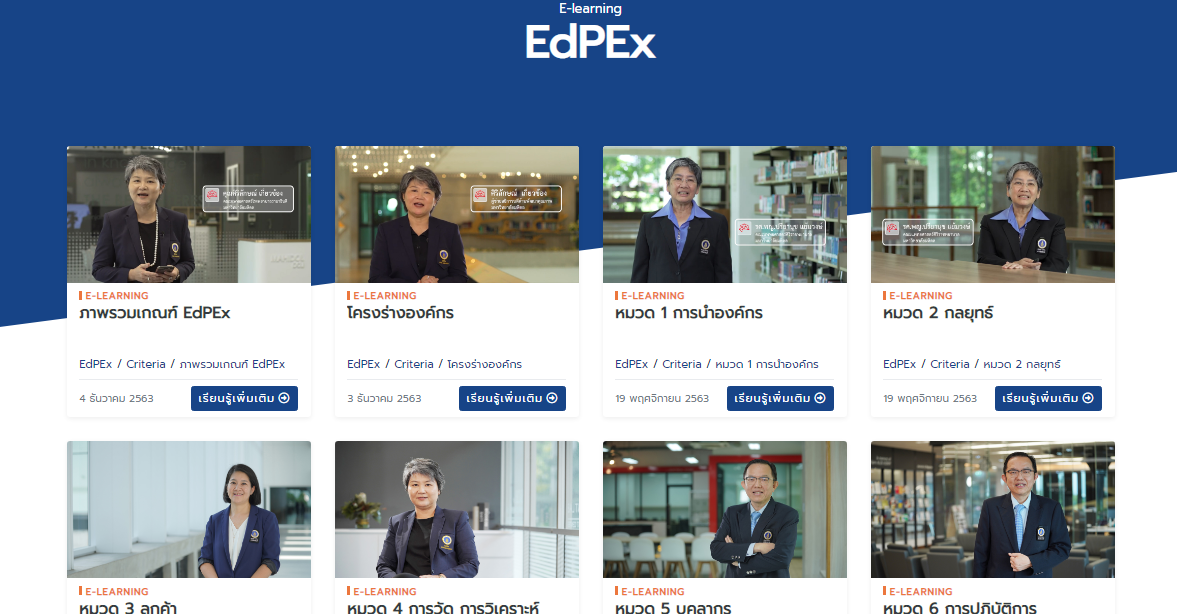Image resolution: width=1177 pixels, height=614 pixels.
Task: Open the หมวด 3 ลูกค้า thumbnail image
Action: (189, 510)
